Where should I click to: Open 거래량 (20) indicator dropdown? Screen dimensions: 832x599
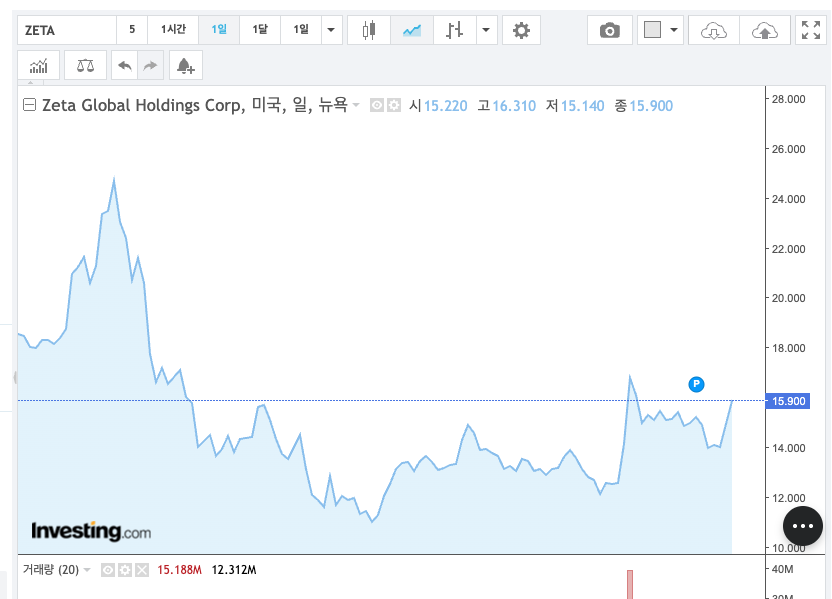[87, 570]
